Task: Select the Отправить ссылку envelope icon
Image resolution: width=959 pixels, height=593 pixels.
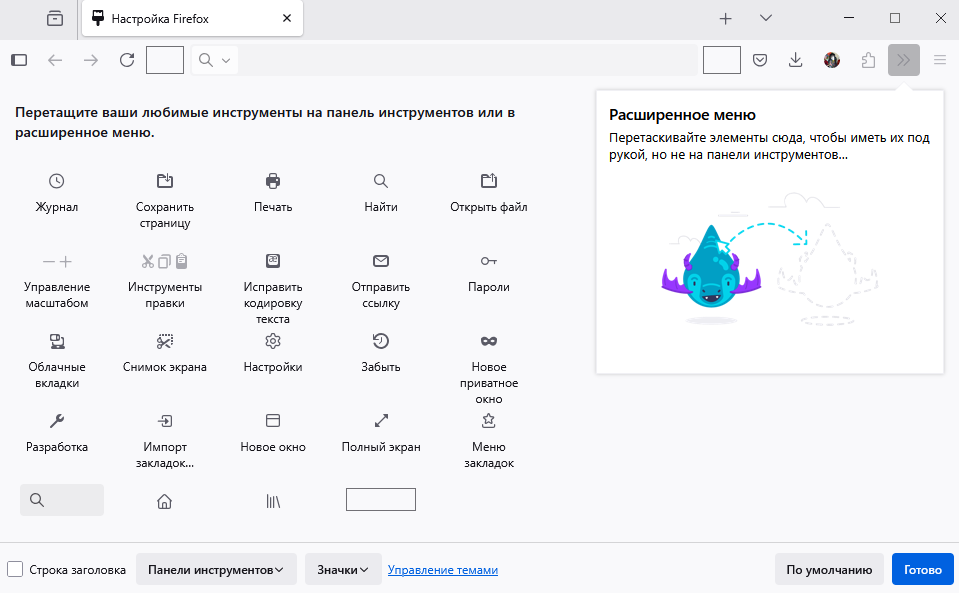Action: coord(380,260)
